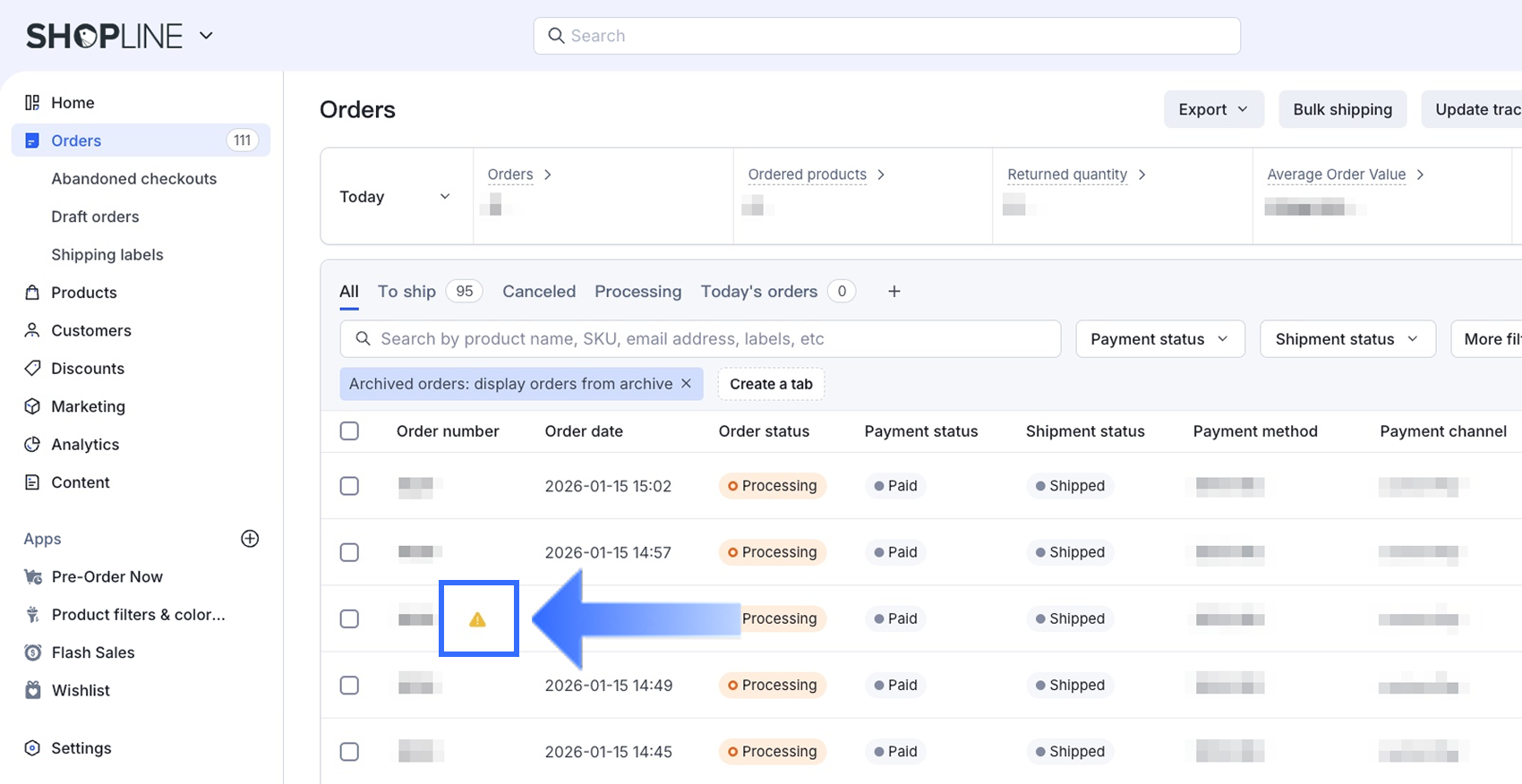The width and height of the screenshot is (1522, 784).
Task: Click the Discounts tag icon
Action: pos(32,369)
